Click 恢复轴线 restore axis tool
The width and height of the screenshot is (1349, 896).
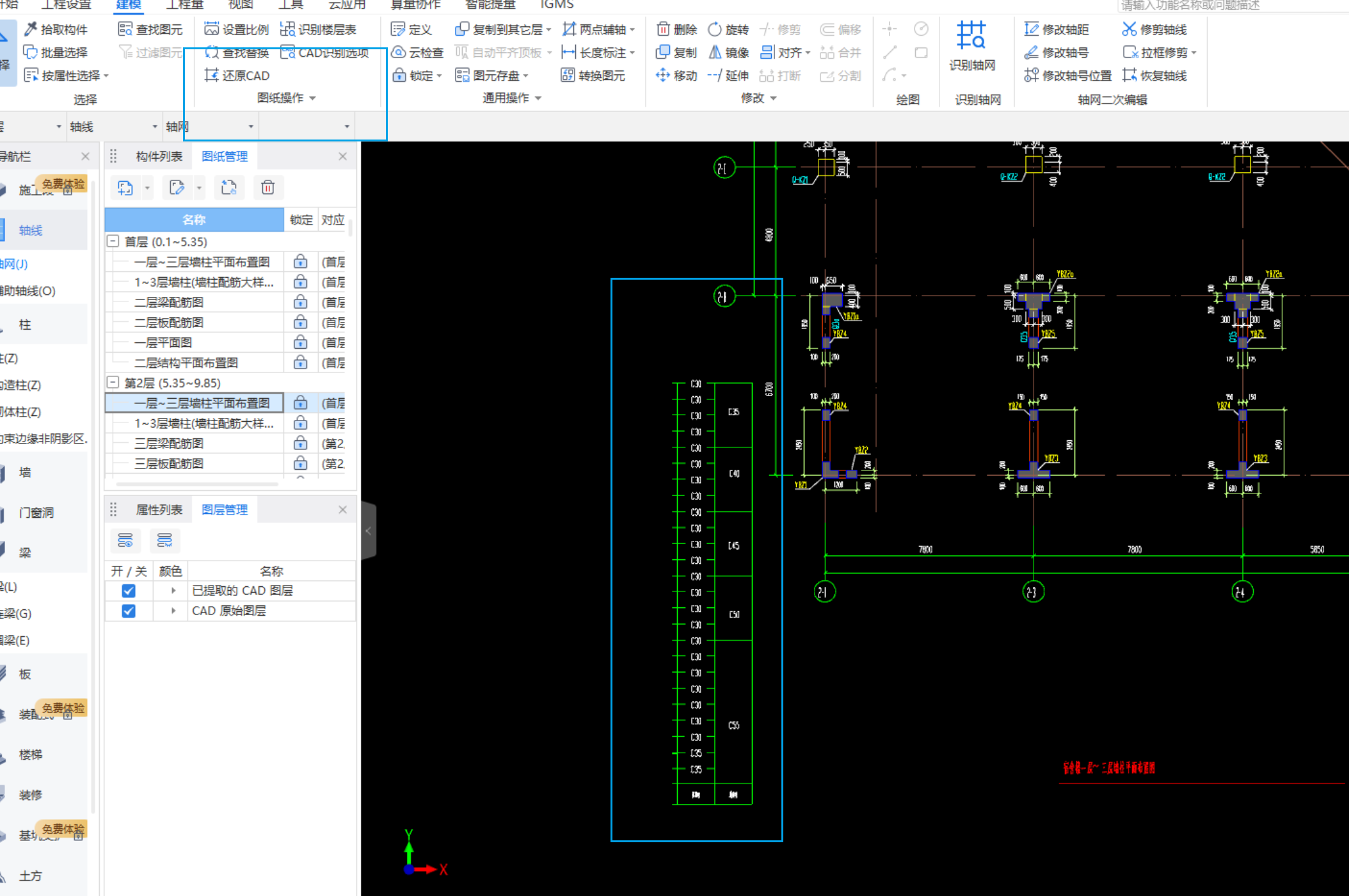[1154, 76]
